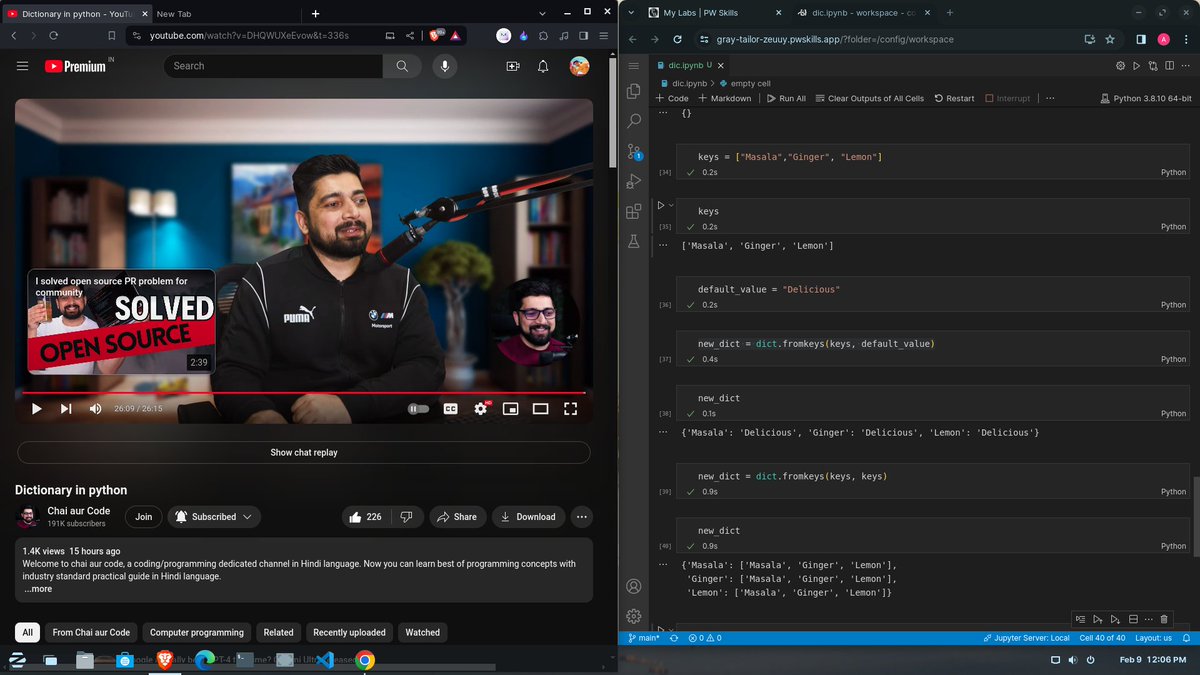The image size is (1200, 675).
Task: Mute the video with the speaker icon
Action: pos(96,408)
